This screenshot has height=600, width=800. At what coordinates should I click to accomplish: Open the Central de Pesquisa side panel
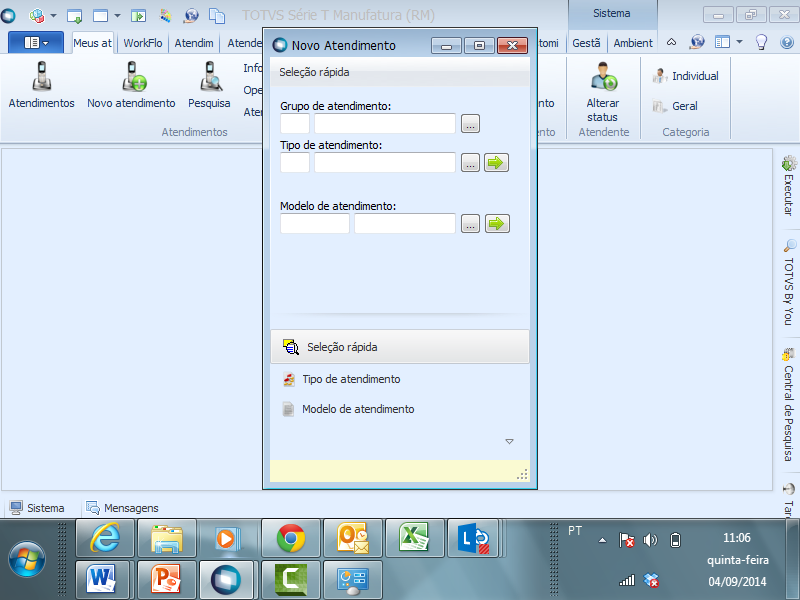pyautogui.click(x=789, y=405)
